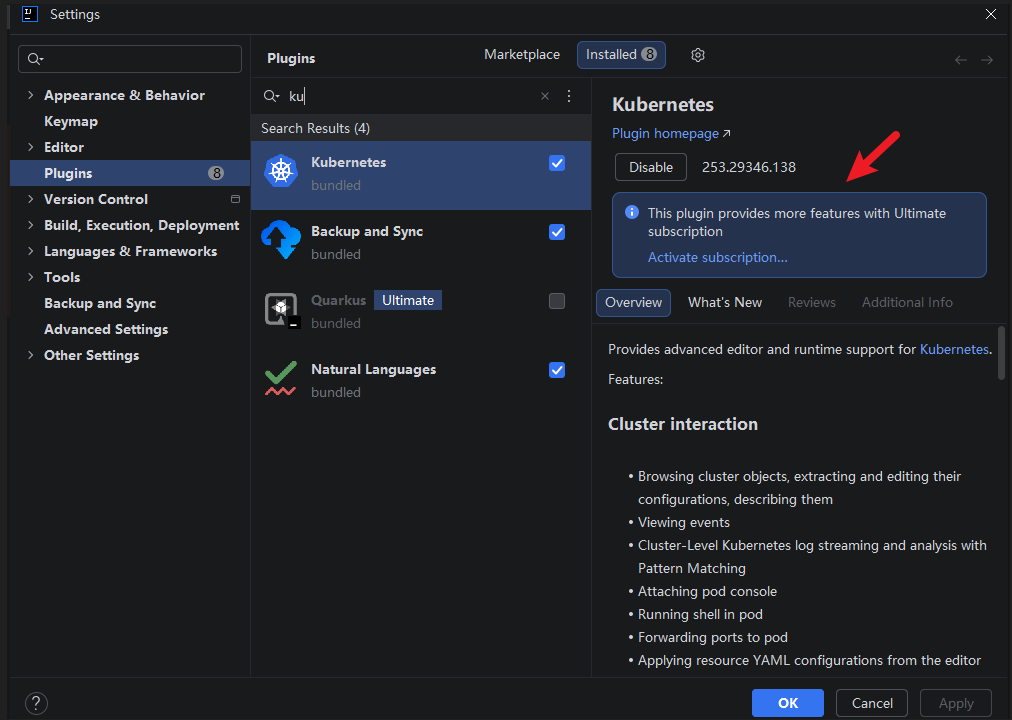The width and height of the screenshot is (1012, 720).
Task: Click the info icon in subscription notice
Action: pos(632,212)
